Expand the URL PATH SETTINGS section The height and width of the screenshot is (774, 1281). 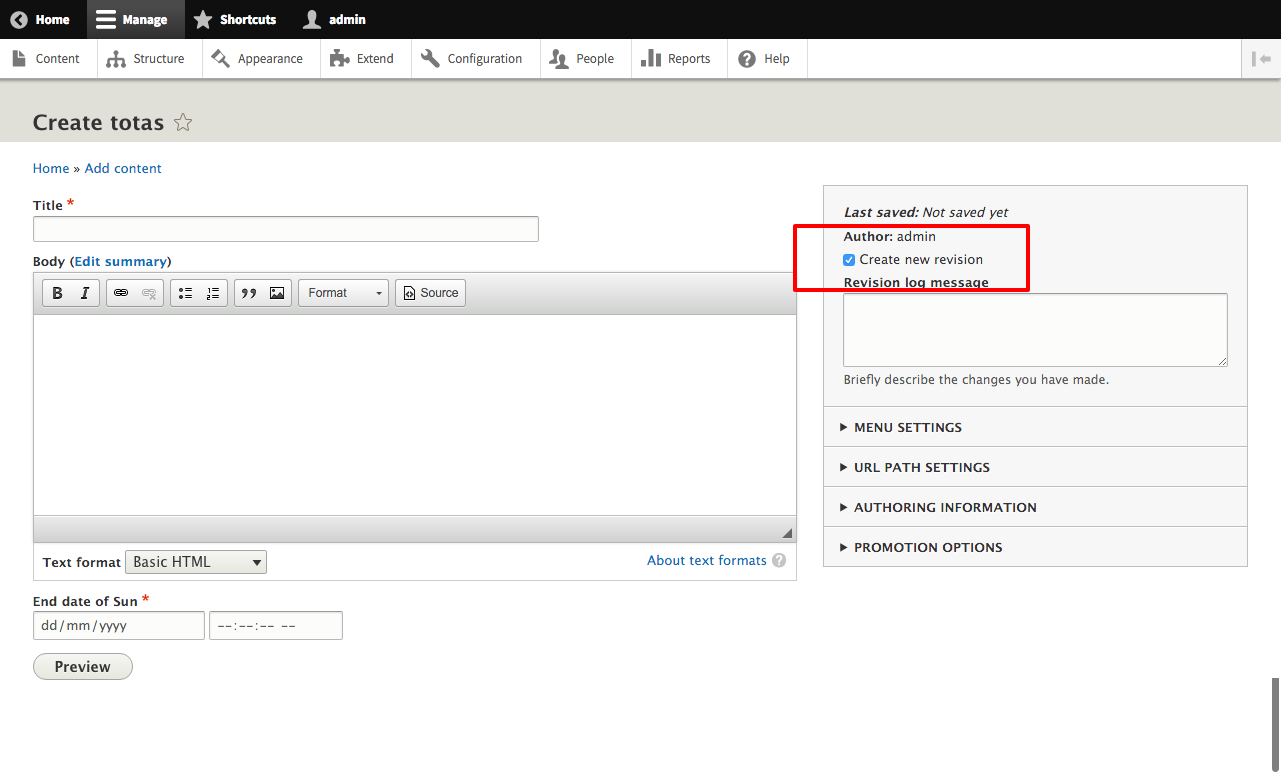click(x=921, y=466)
